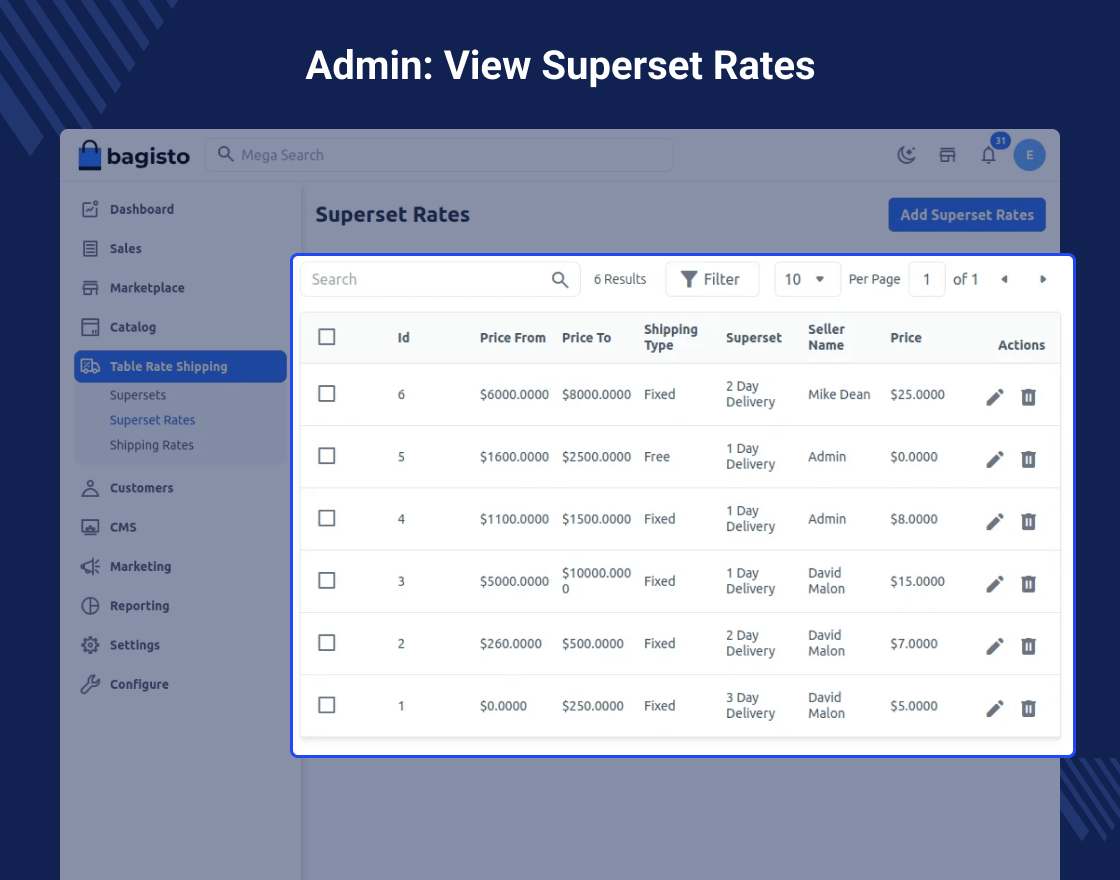This screenshot has height=880, width=1120.
Task: Go to next page arrow
Action: pos(1043,280)
